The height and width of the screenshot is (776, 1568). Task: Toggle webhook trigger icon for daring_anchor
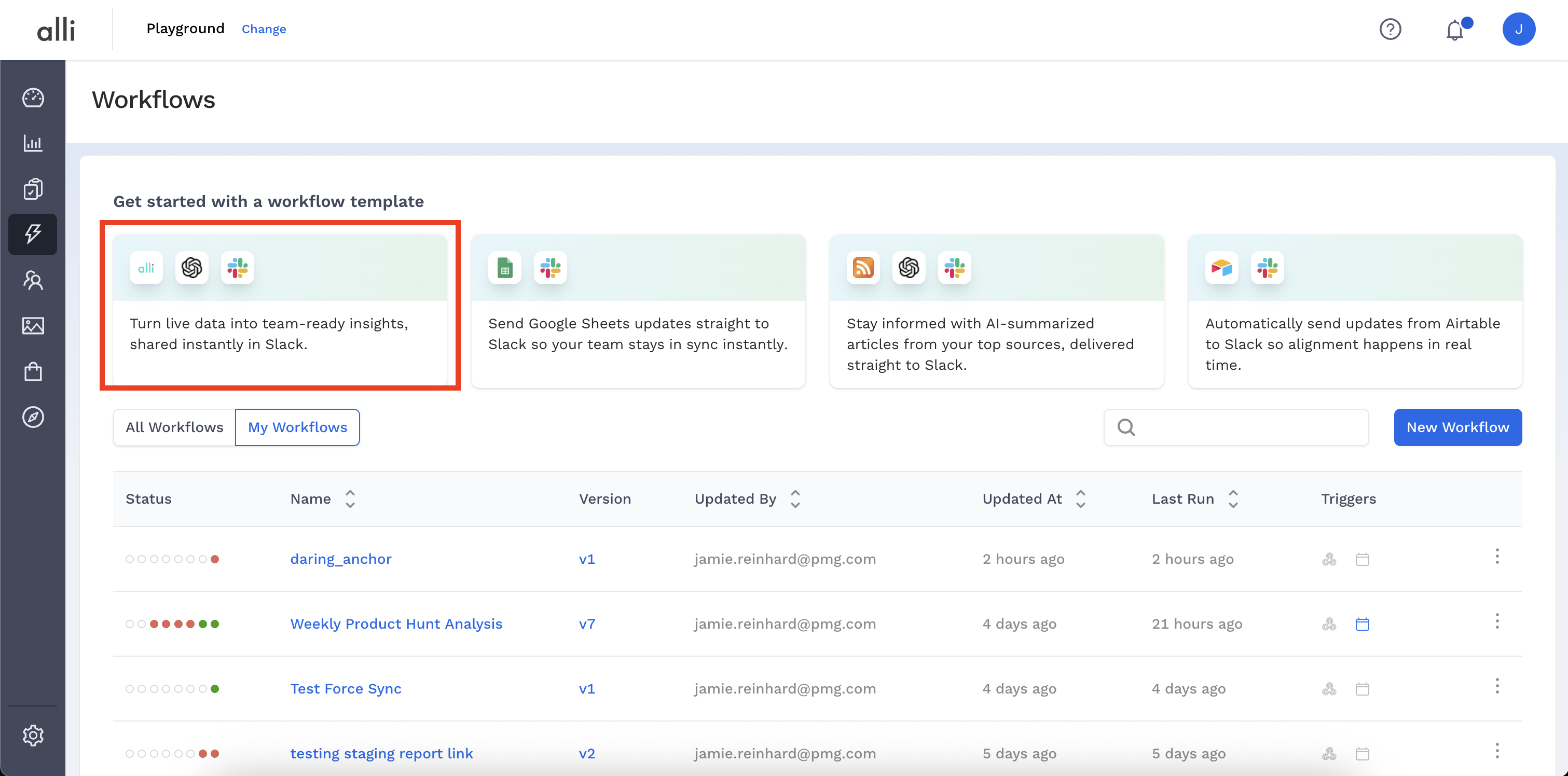click(x=1329, y=559)
